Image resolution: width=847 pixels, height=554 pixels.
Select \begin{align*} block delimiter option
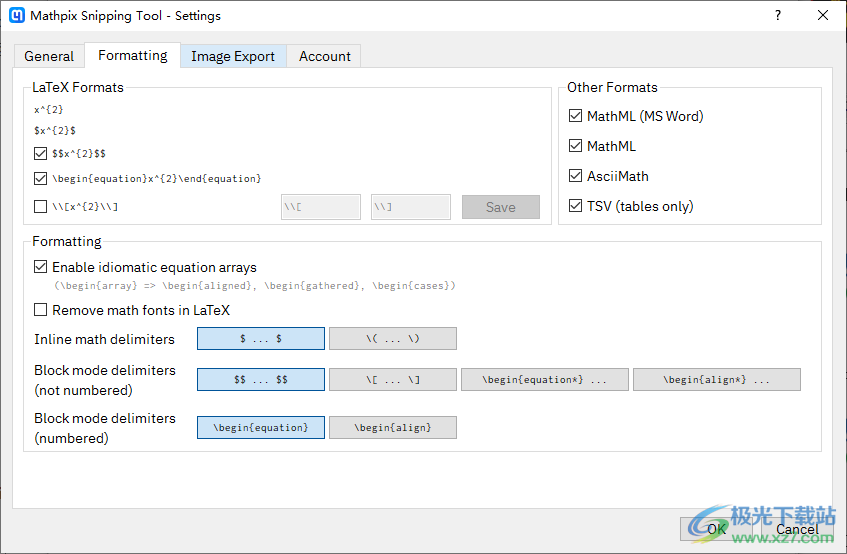717,380
